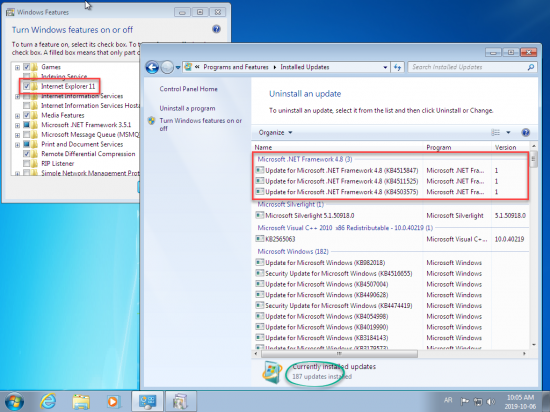
Task: Collapse the Microsoft Silverlight group header
Action: [290, 204]
